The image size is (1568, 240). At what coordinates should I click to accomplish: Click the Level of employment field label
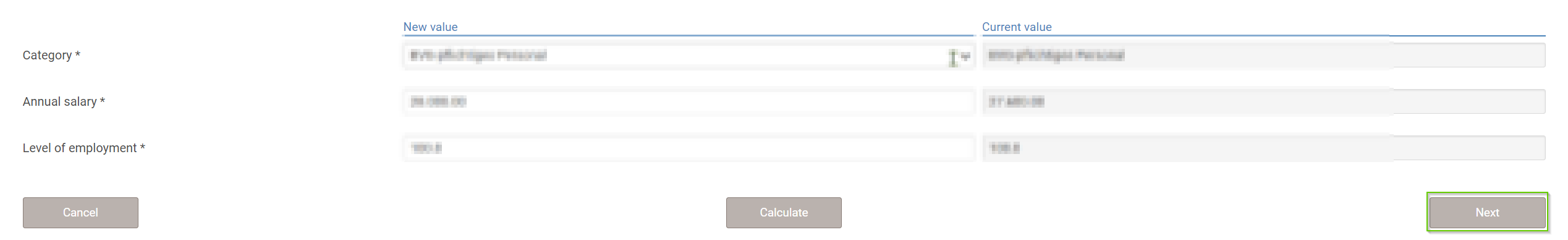click(80, 148)
